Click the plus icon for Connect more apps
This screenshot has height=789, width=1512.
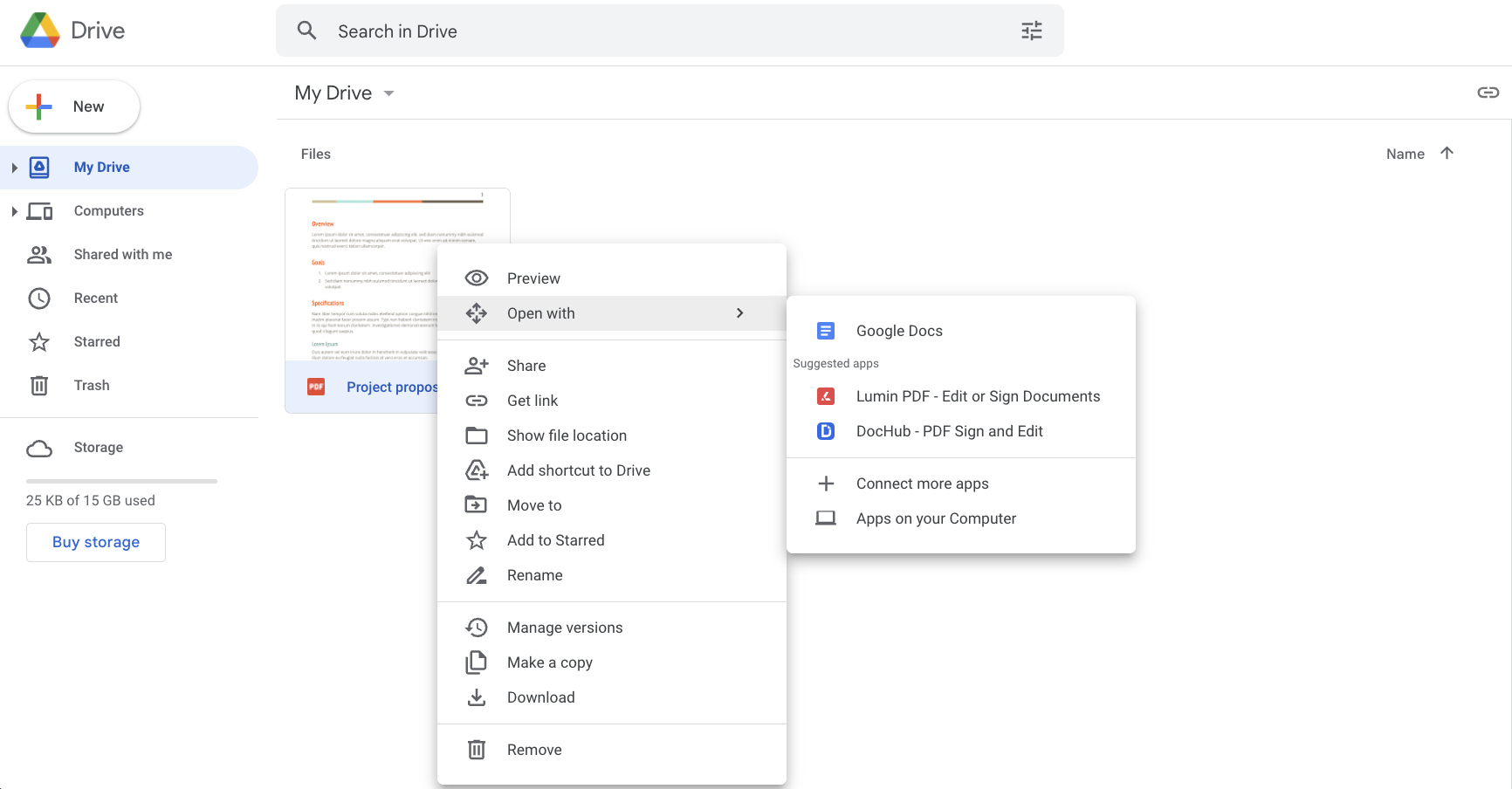[x=826, y=484]
